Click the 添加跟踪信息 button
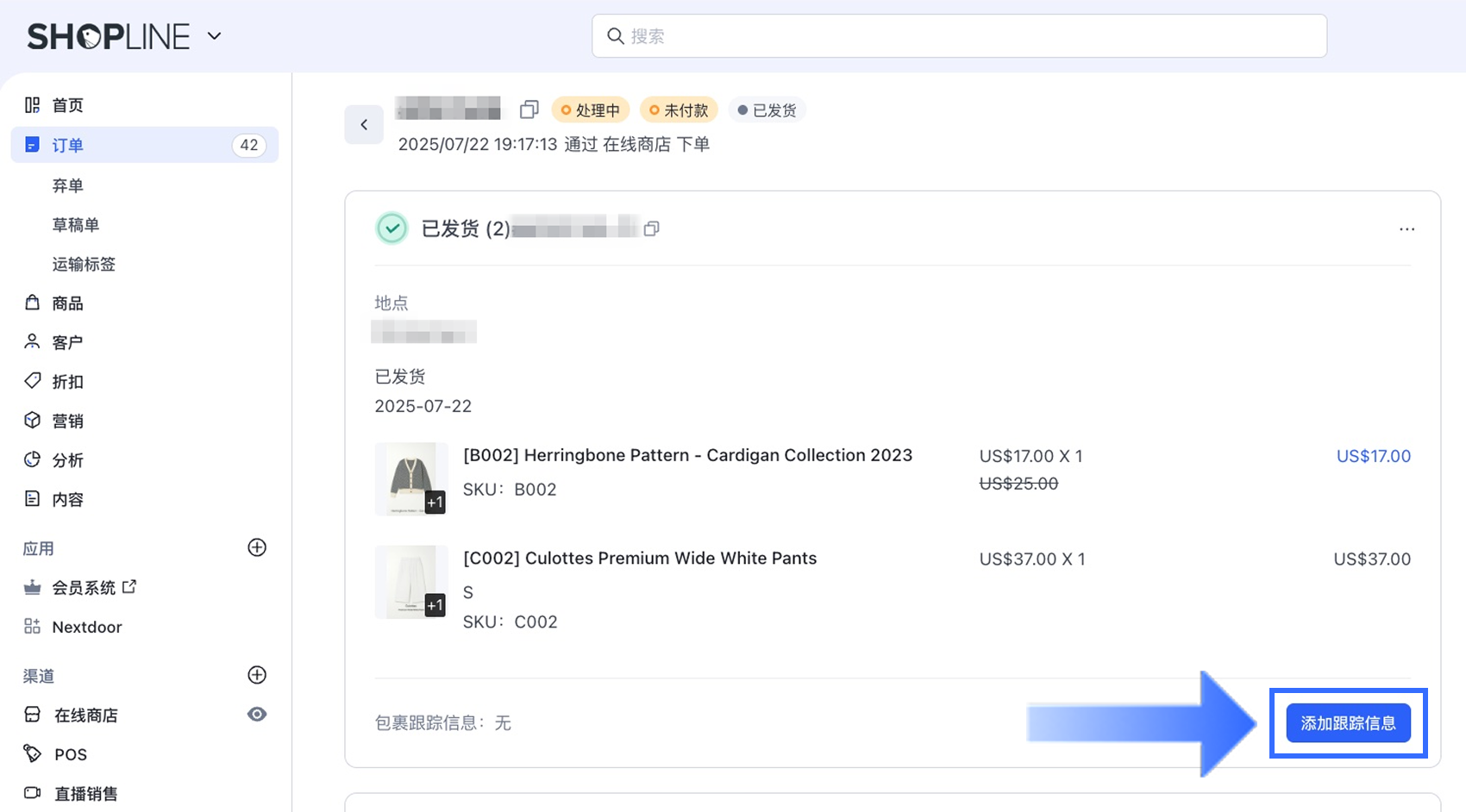This screenshot has width=1466, height=812. pos(1348,723)
